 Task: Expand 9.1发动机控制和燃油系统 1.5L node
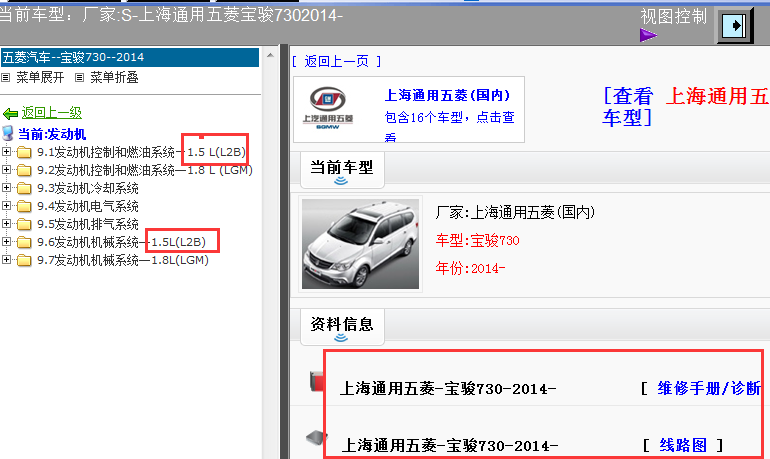(x=6, y=152)
